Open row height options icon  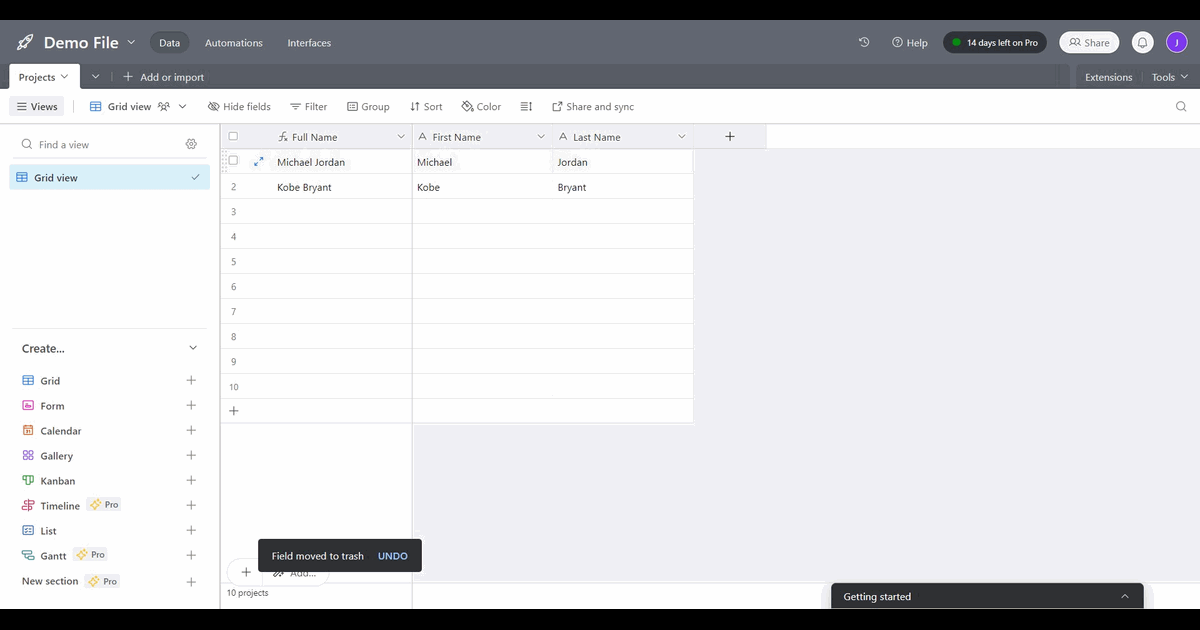click(527, 107)
